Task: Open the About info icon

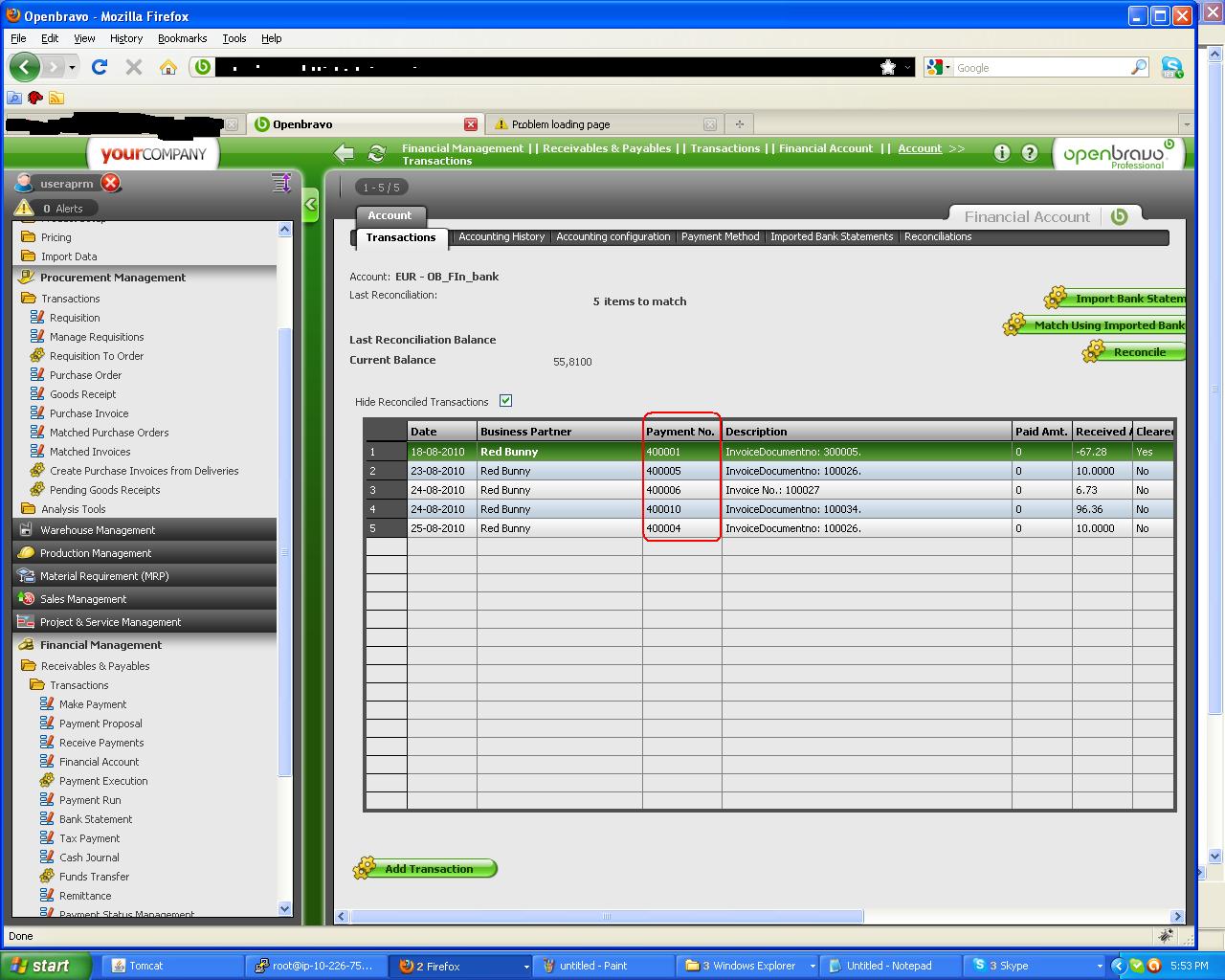Action: (x=1002, y=153)
